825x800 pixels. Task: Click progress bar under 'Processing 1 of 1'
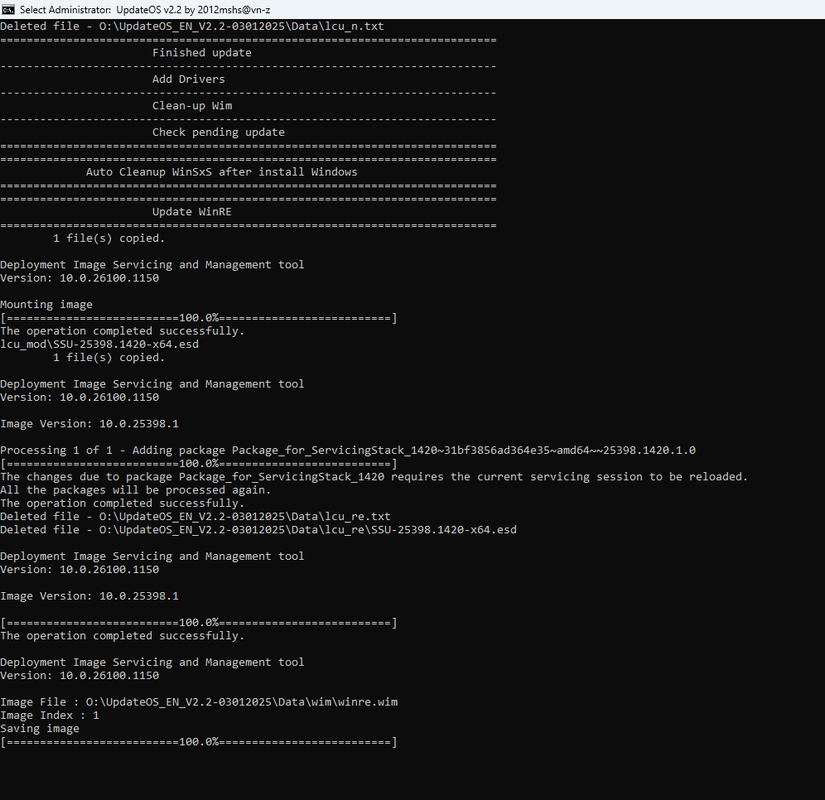tap(198, 464)
